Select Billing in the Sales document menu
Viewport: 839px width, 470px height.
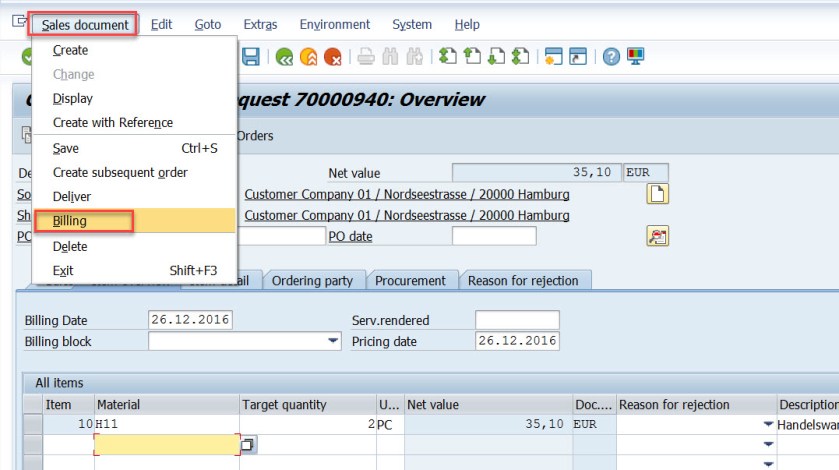click(x=135, y=221)
